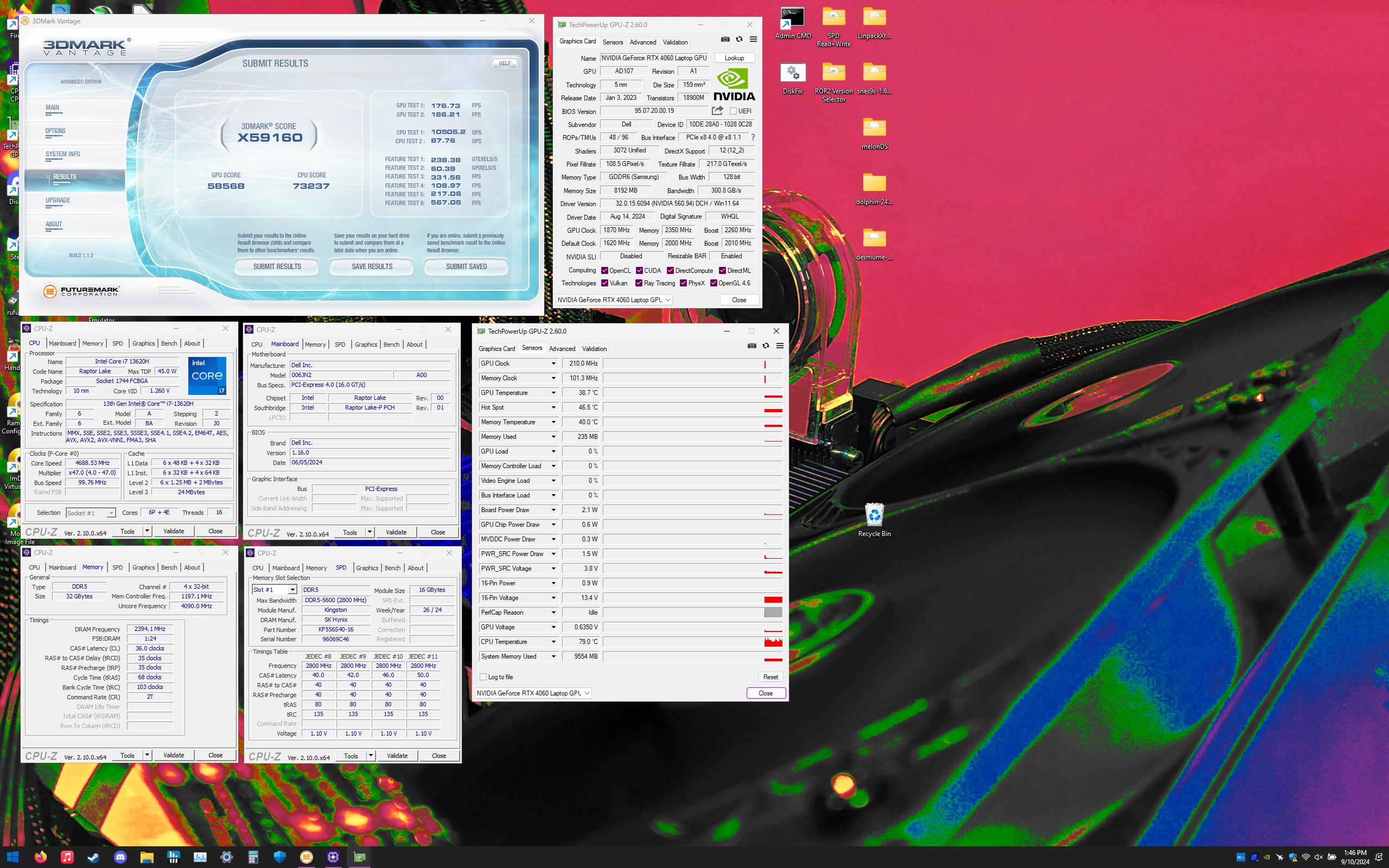Select OPTIONS in 3DMark Vantage sidebar
1389x868 pixels.
56,131
